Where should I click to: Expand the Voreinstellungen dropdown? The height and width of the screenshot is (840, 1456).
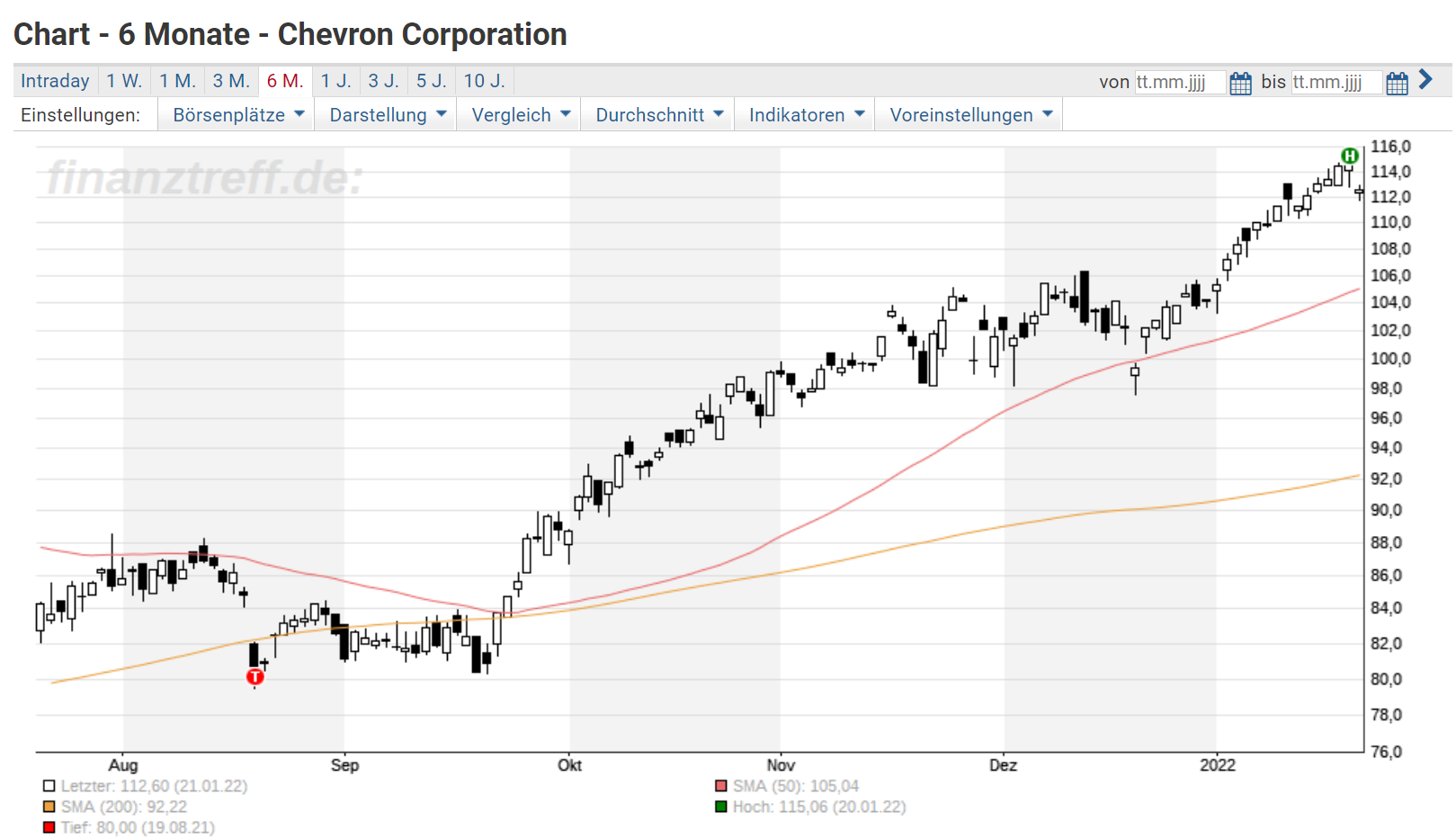point(969,114)
